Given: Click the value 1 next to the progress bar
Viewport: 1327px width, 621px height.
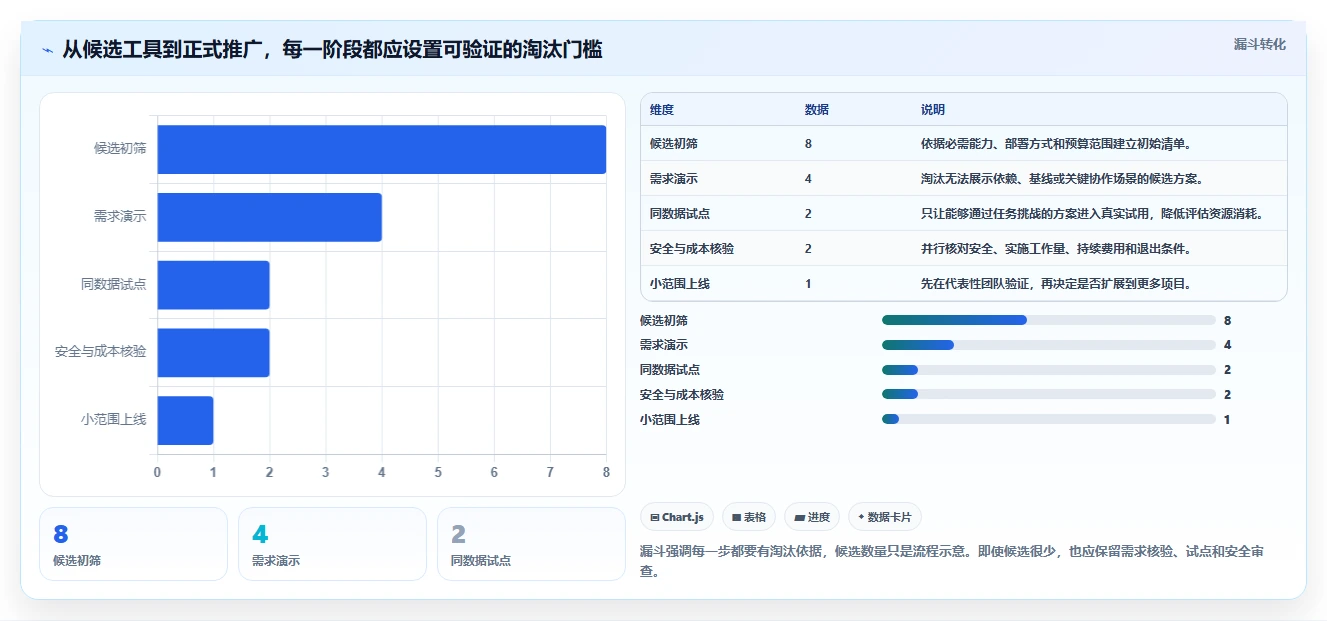Looking at the screenshot, I should (1227, 420).
